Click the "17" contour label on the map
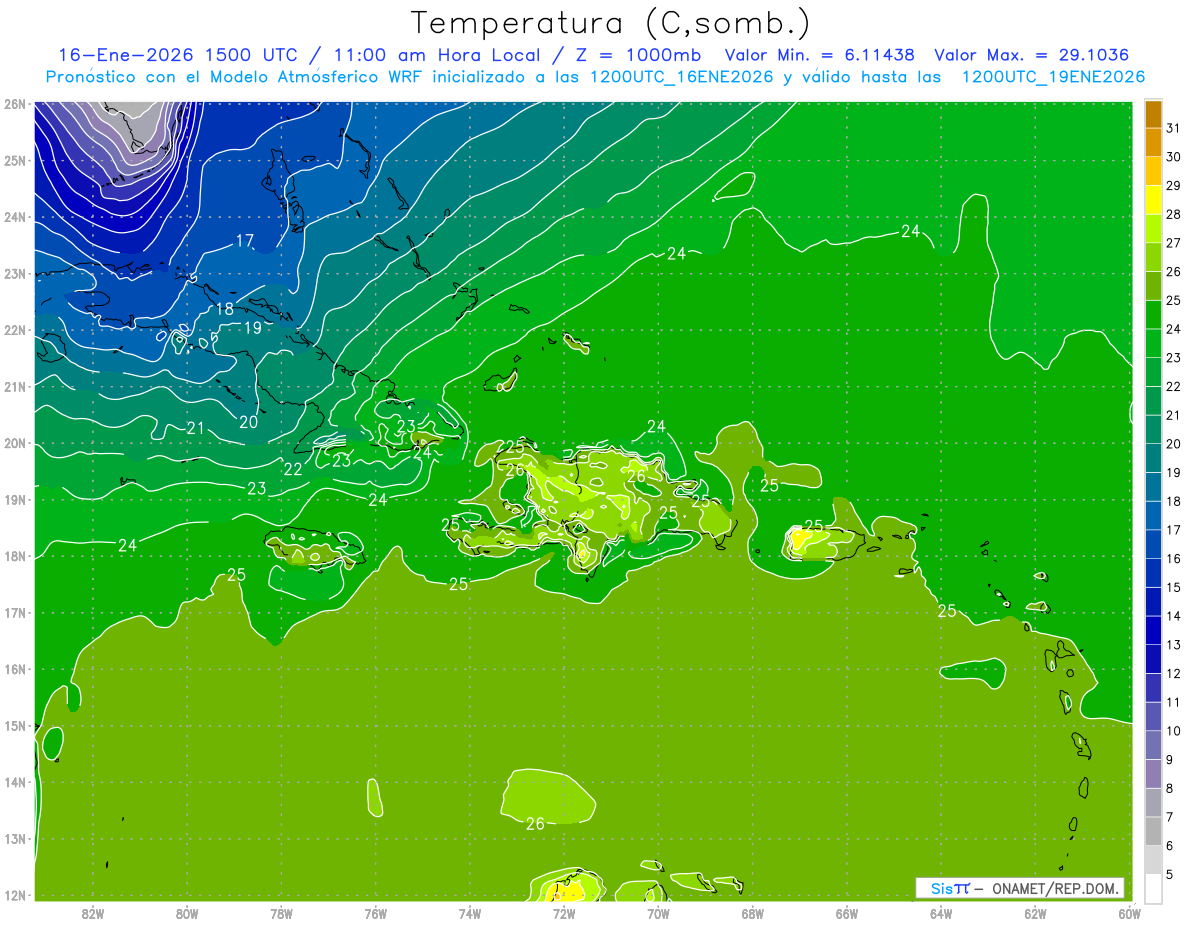The image size is (1200, 927). point(245,240)
